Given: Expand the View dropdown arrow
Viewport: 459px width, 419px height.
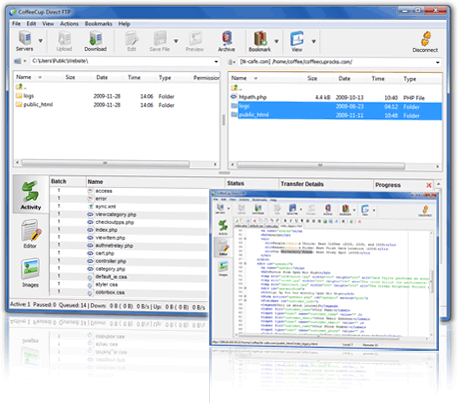Looking at the screenshot, I should [314, 41].
